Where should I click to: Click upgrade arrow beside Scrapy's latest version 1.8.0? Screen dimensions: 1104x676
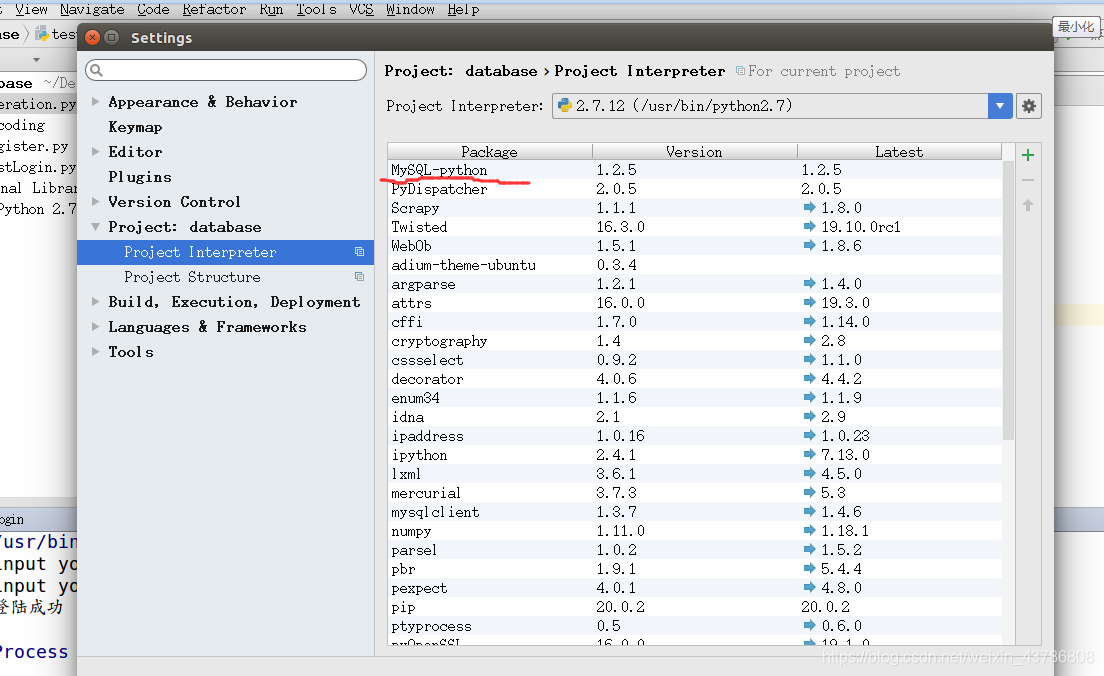[x=811, y=207]
